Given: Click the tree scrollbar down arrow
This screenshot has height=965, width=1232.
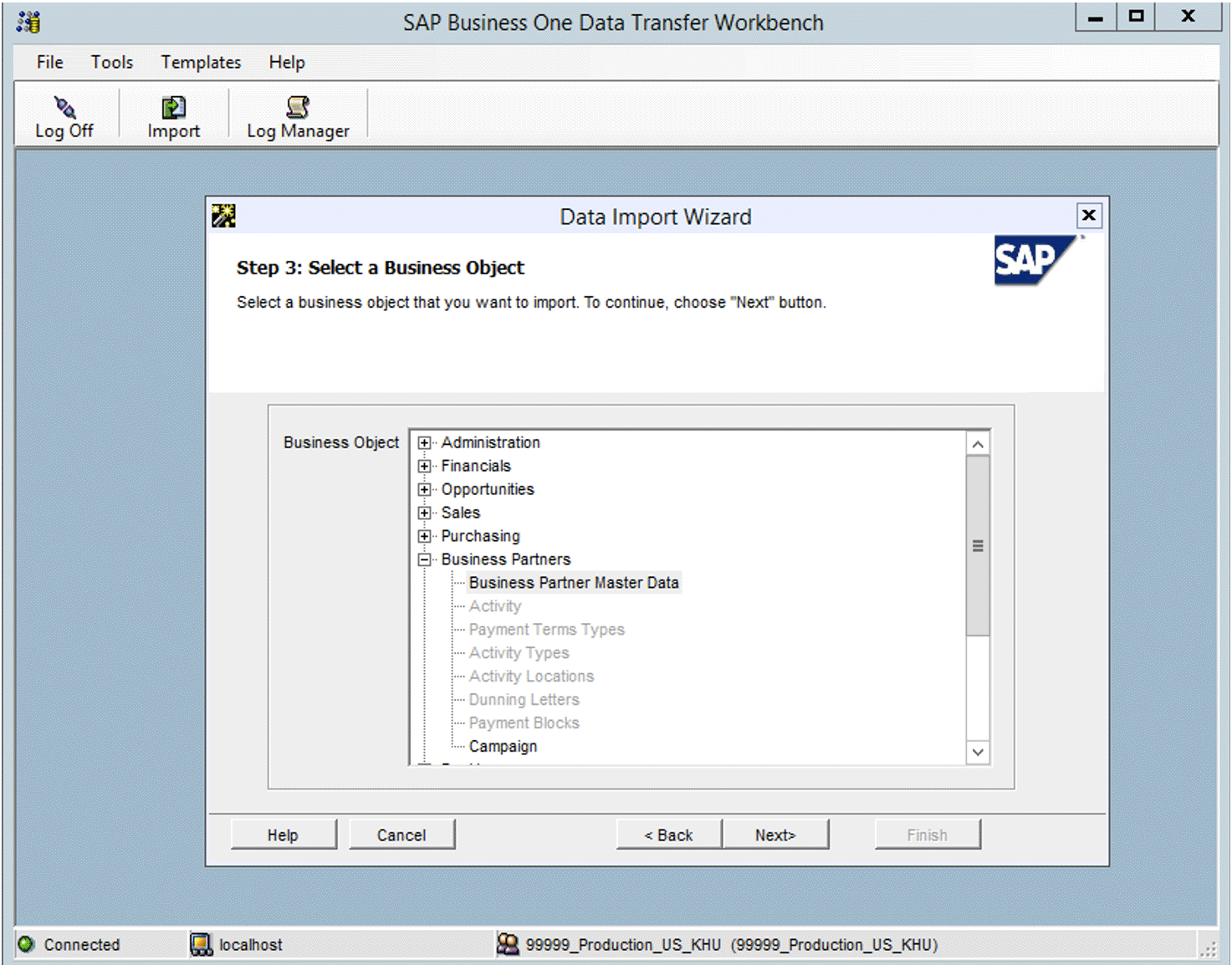Looking at the screenshot, I should 978,752.
